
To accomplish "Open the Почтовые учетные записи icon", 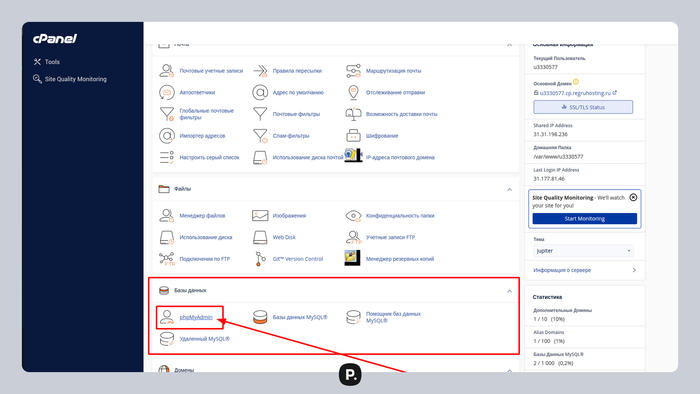I will tap(167, 71).
